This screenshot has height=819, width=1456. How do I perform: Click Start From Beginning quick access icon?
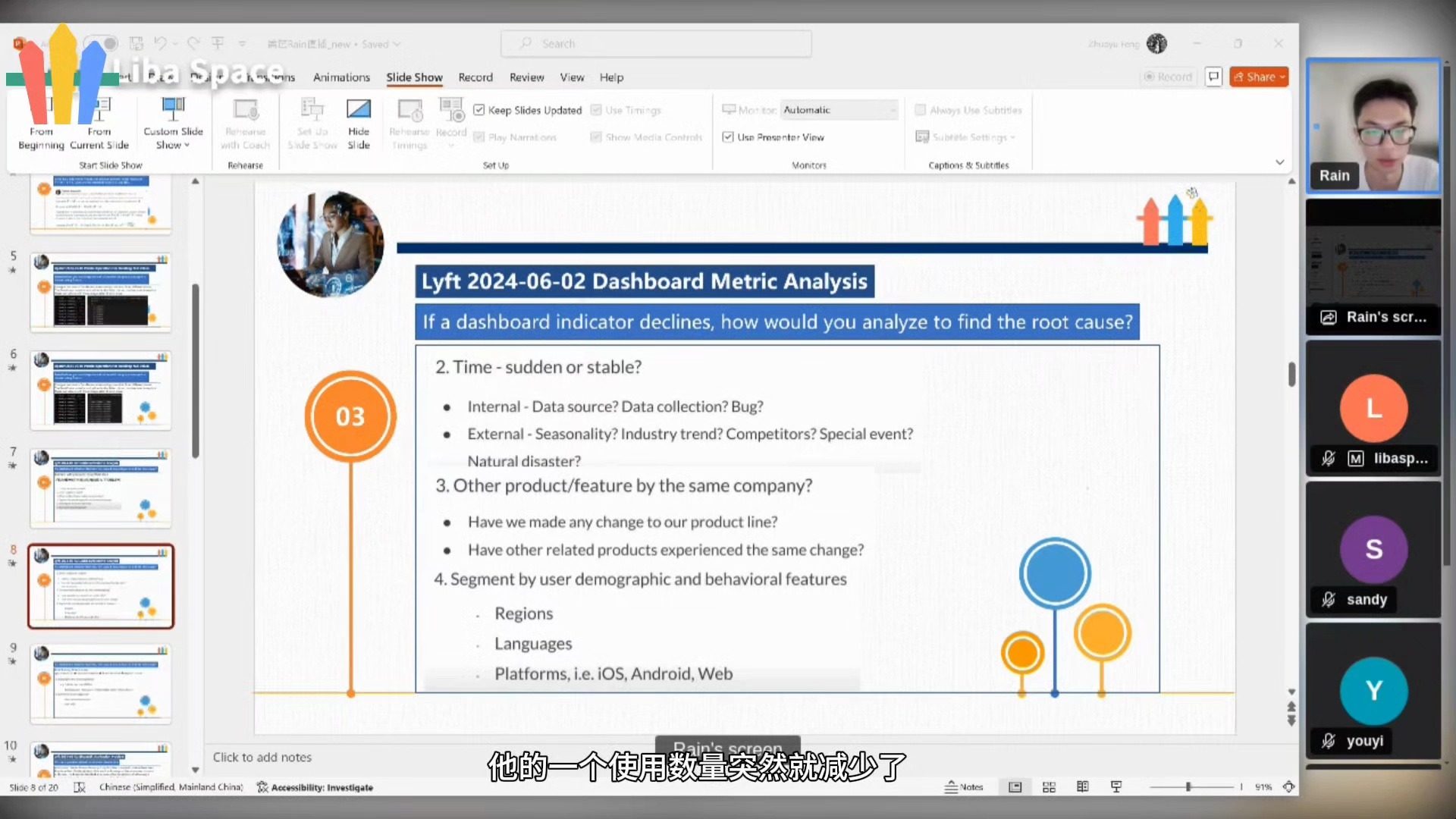[218, 43]
